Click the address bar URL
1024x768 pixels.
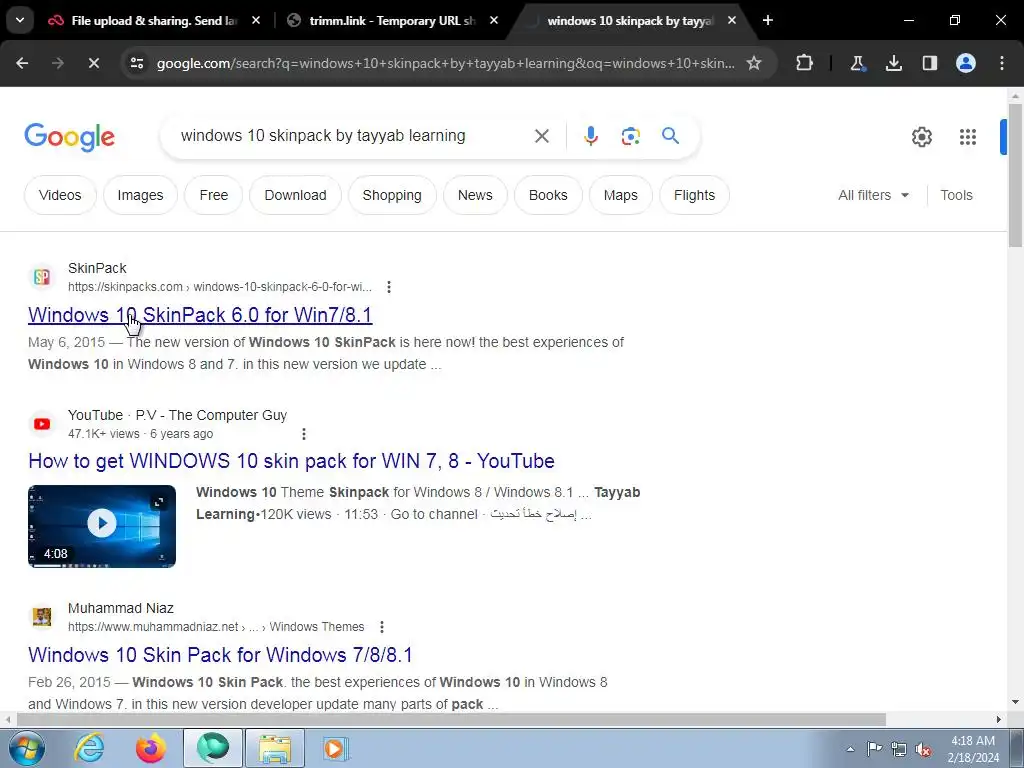[445, 63]
